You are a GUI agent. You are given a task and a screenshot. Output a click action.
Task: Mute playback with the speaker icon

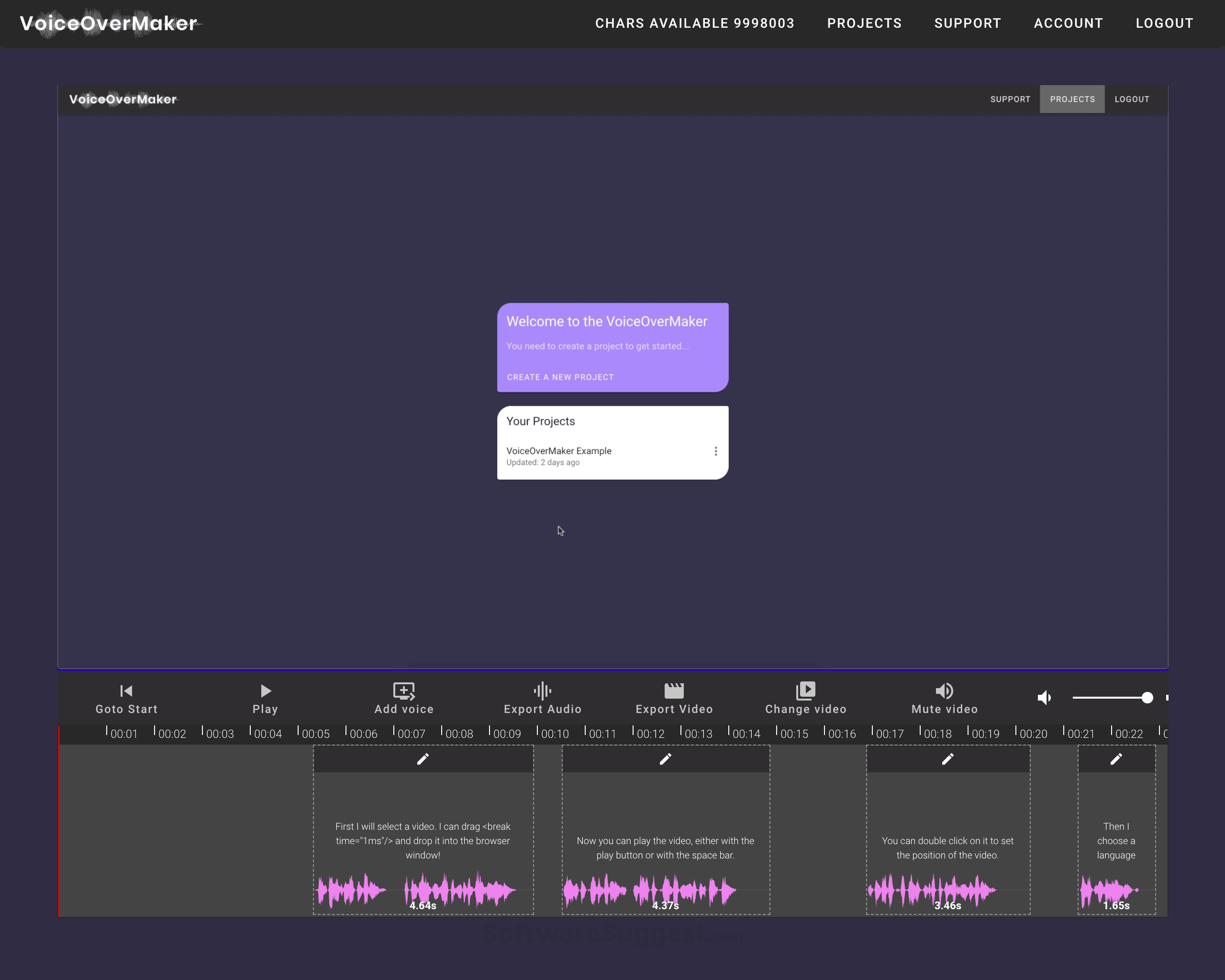tap(1044, 698)
